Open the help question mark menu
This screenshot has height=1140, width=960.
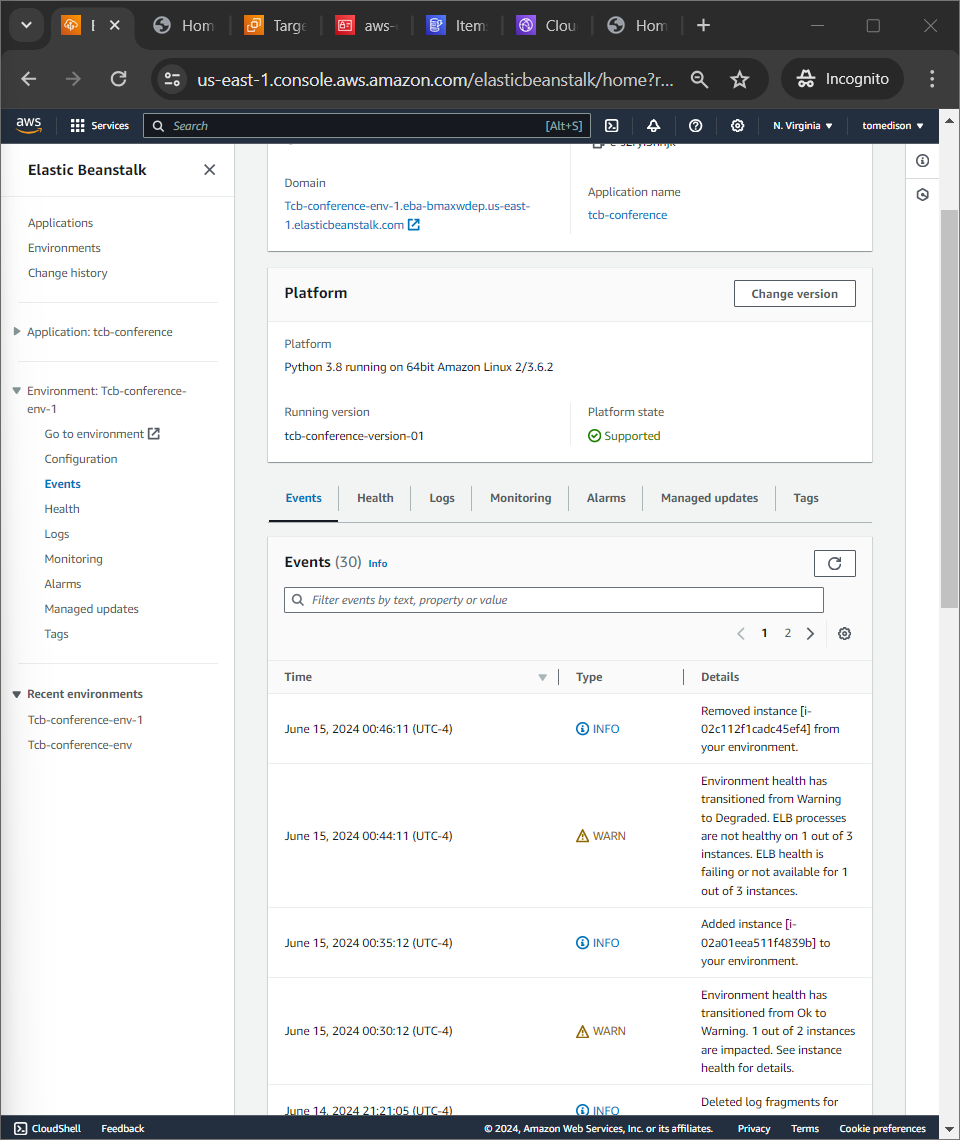tap(695, 126)
